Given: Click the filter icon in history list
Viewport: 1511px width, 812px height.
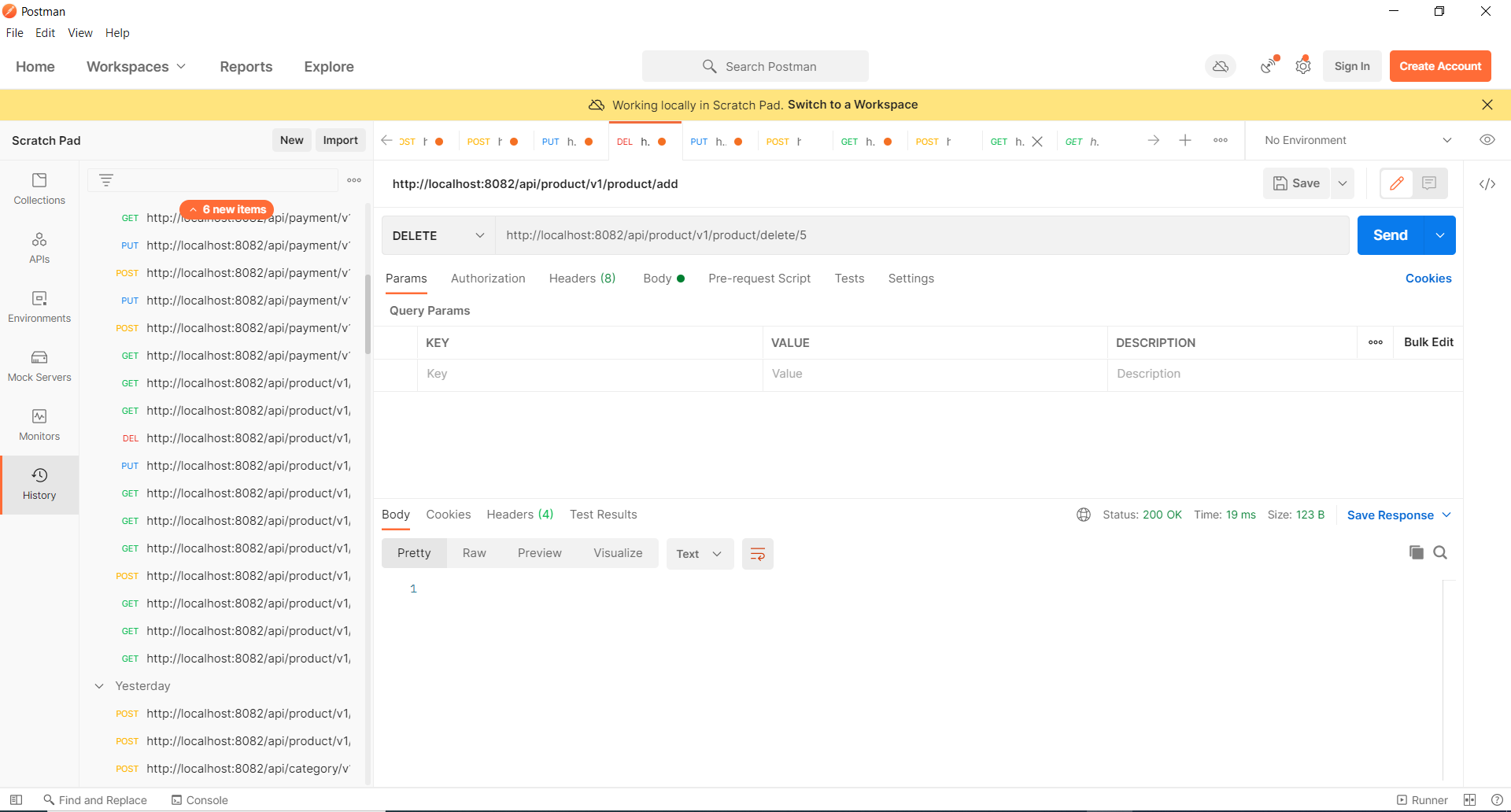Looking at the screenshot, I should (106, 180).
